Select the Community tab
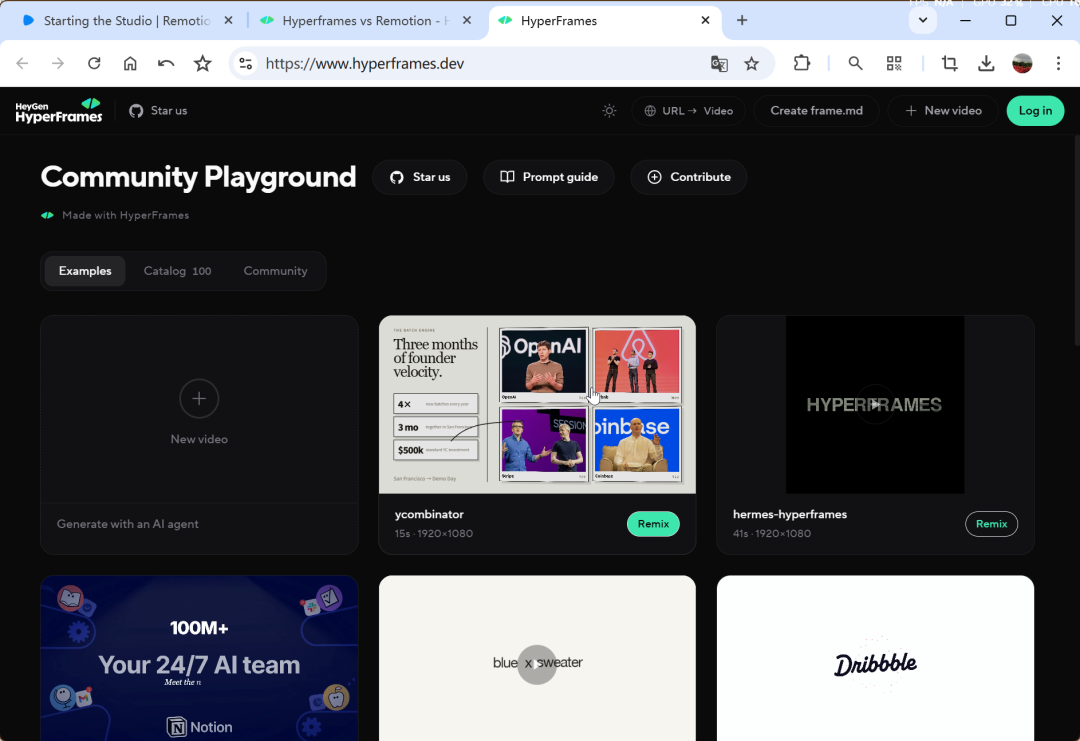 point(276,271)
